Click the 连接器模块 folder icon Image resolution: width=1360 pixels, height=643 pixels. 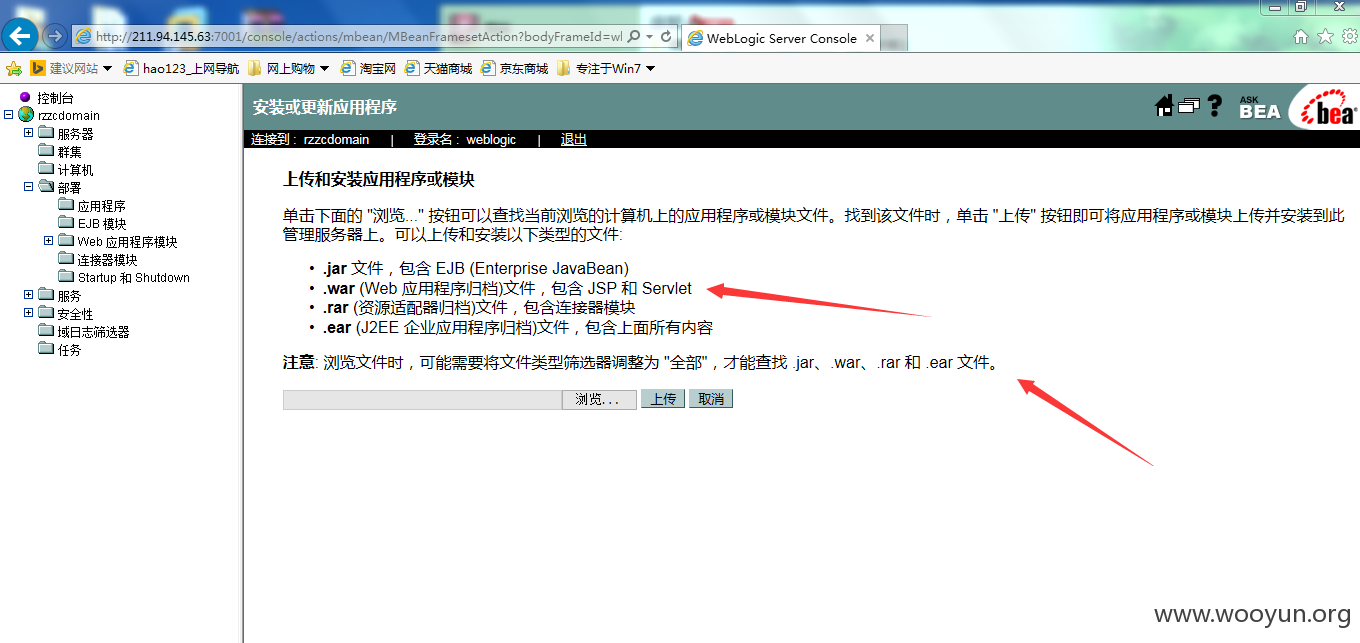coord(66,259)
